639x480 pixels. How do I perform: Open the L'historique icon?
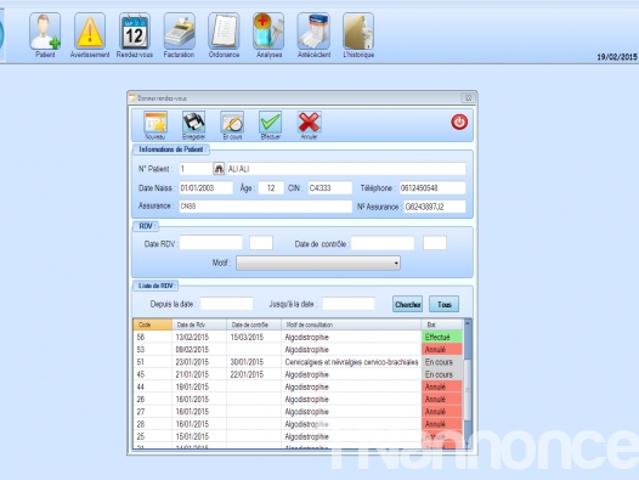[x=358, y=32]
